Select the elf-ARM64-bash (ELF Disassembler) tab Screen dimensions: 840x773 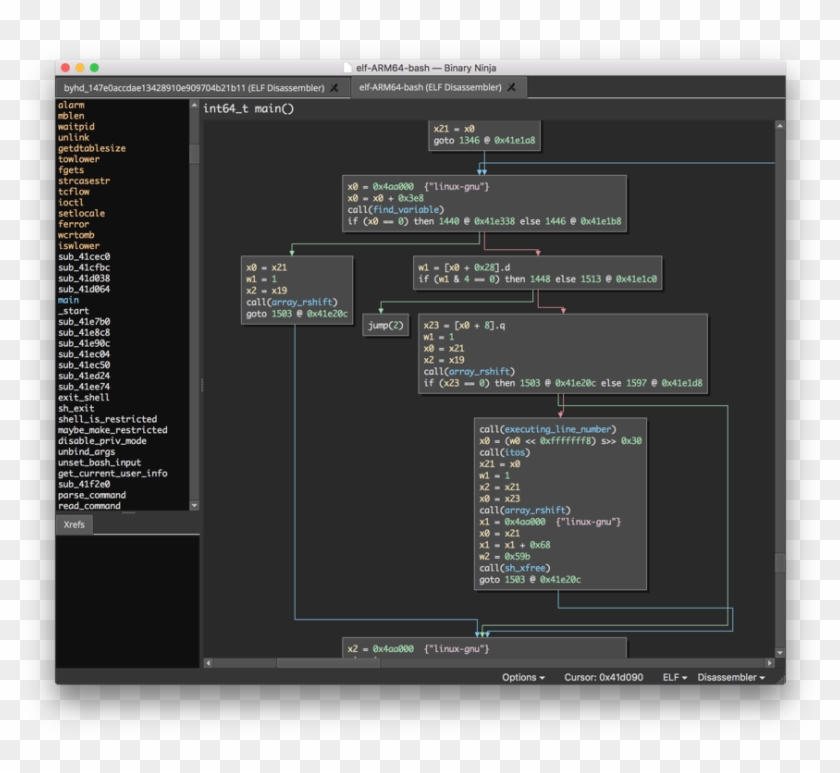(x=430, y=88)
